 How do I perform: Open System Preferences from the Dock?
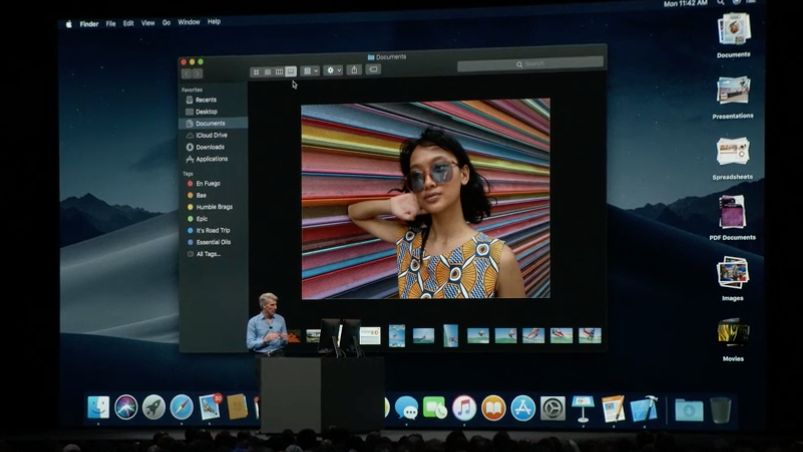(x=553, y=408)
